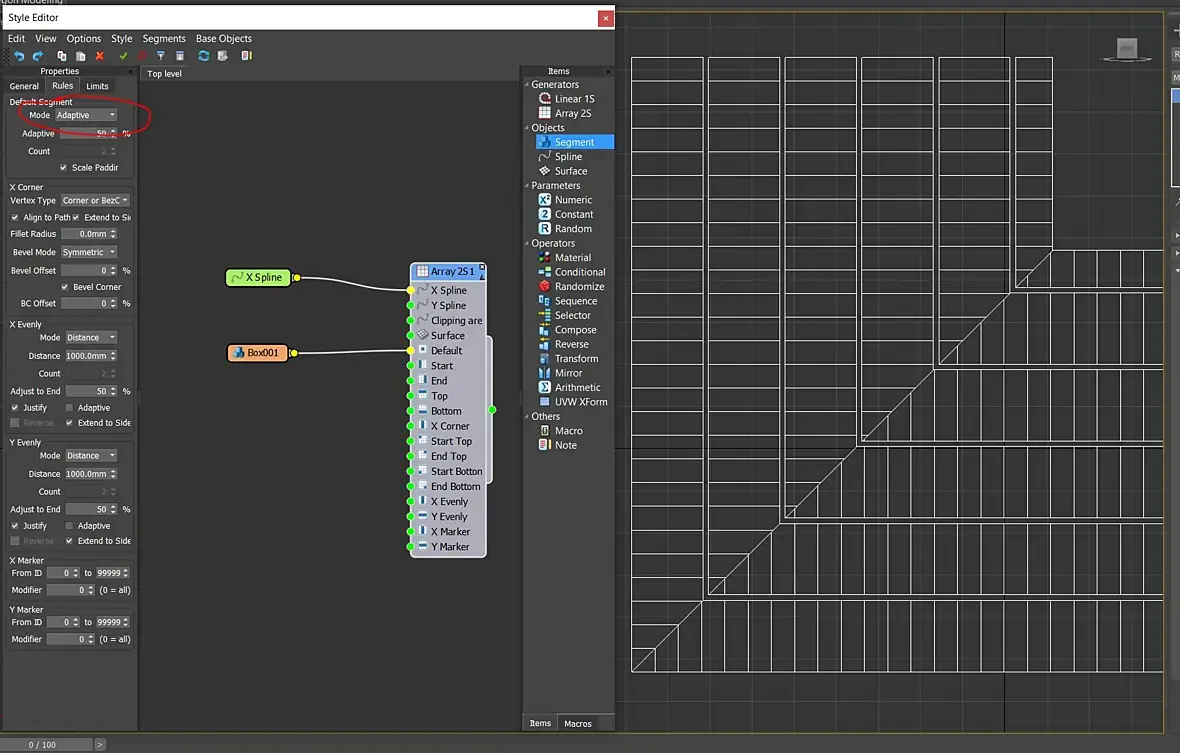Click the blue refresh arrows icon

click(203, 56)
